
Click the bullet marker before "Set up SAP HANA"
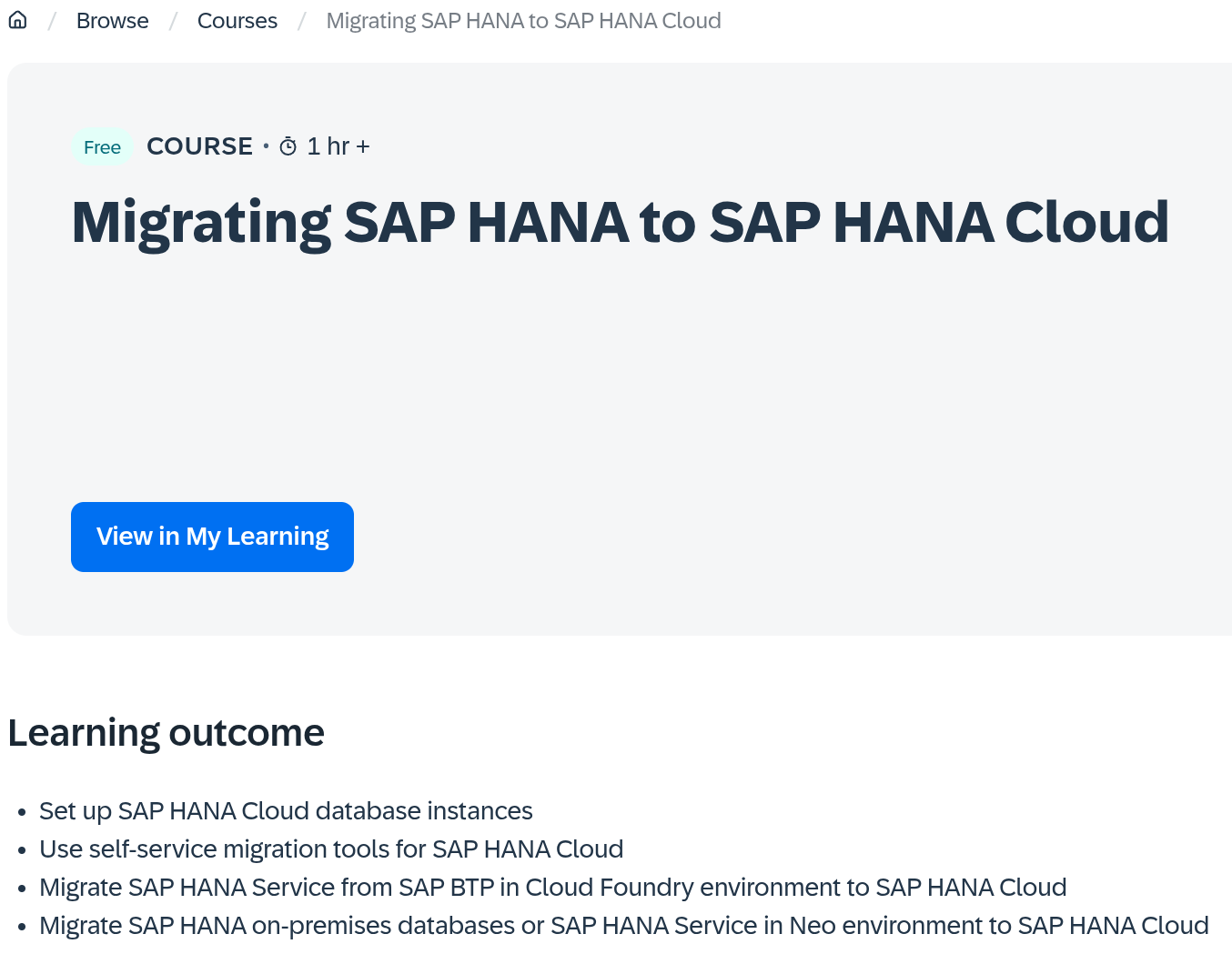[x=22, y=812]
